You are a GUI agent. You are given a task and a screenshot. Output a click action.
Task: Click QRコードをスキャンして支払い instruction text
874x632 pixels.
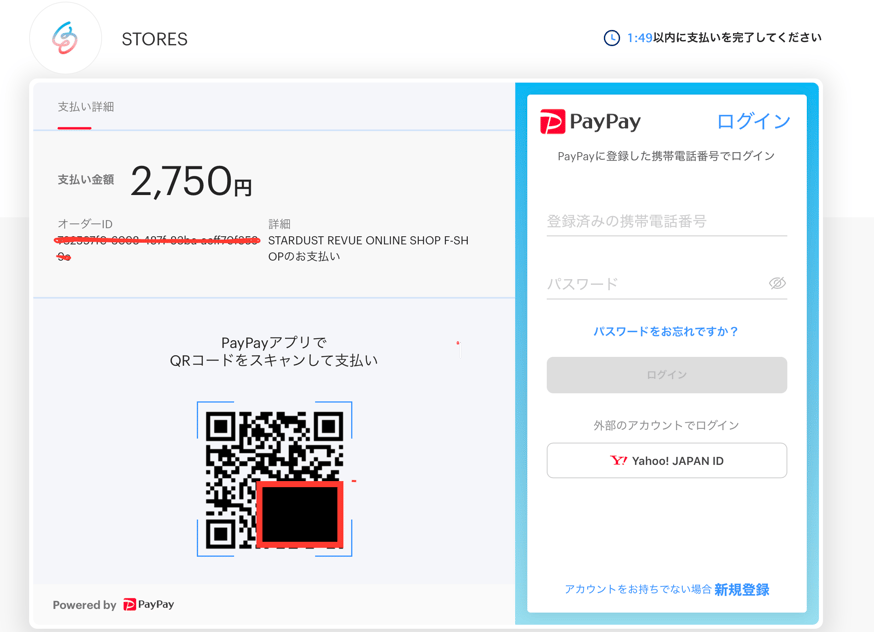click(x=274, y=360)
